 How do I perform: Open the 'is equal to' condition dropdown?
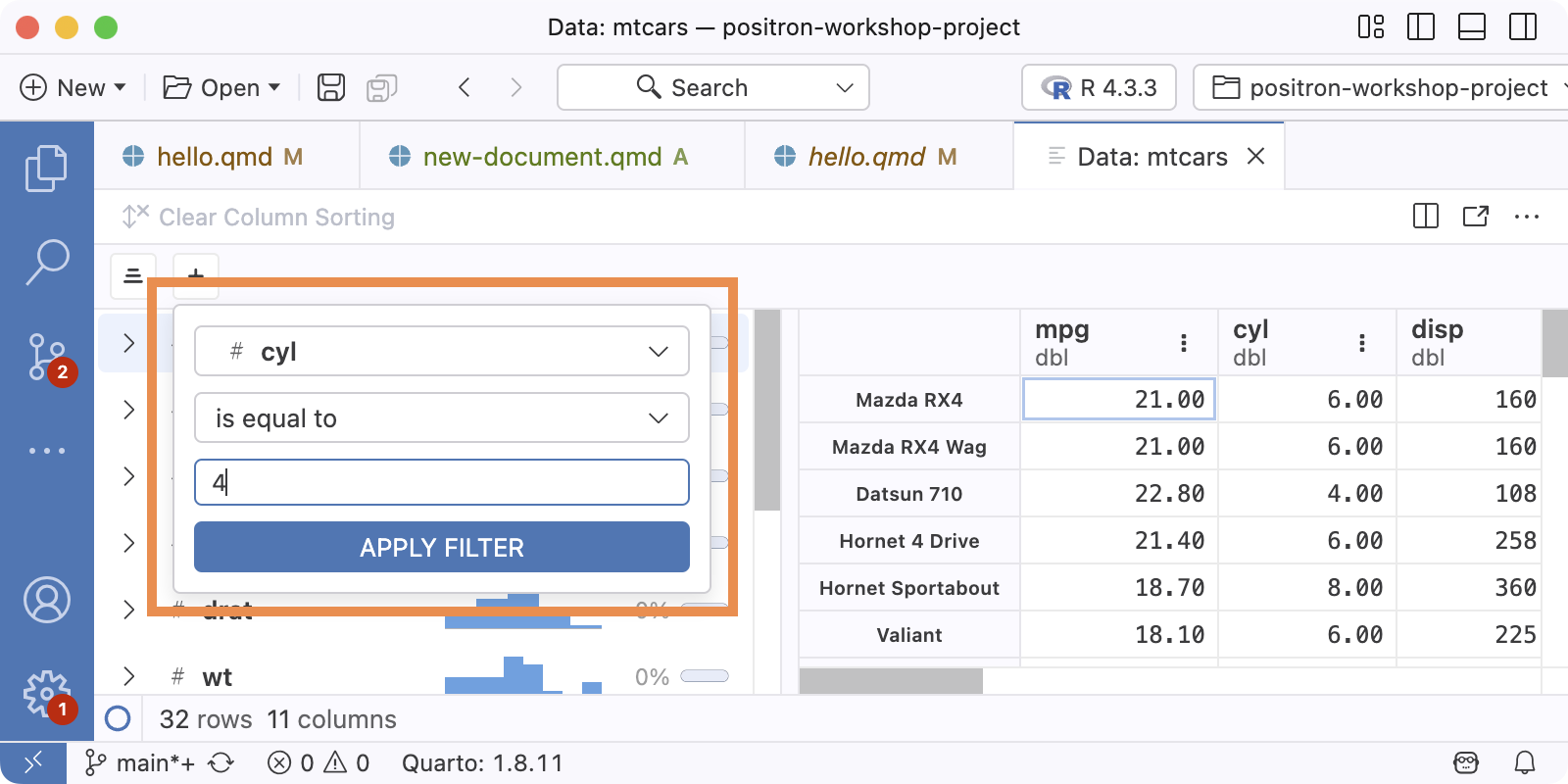(442, 417)
